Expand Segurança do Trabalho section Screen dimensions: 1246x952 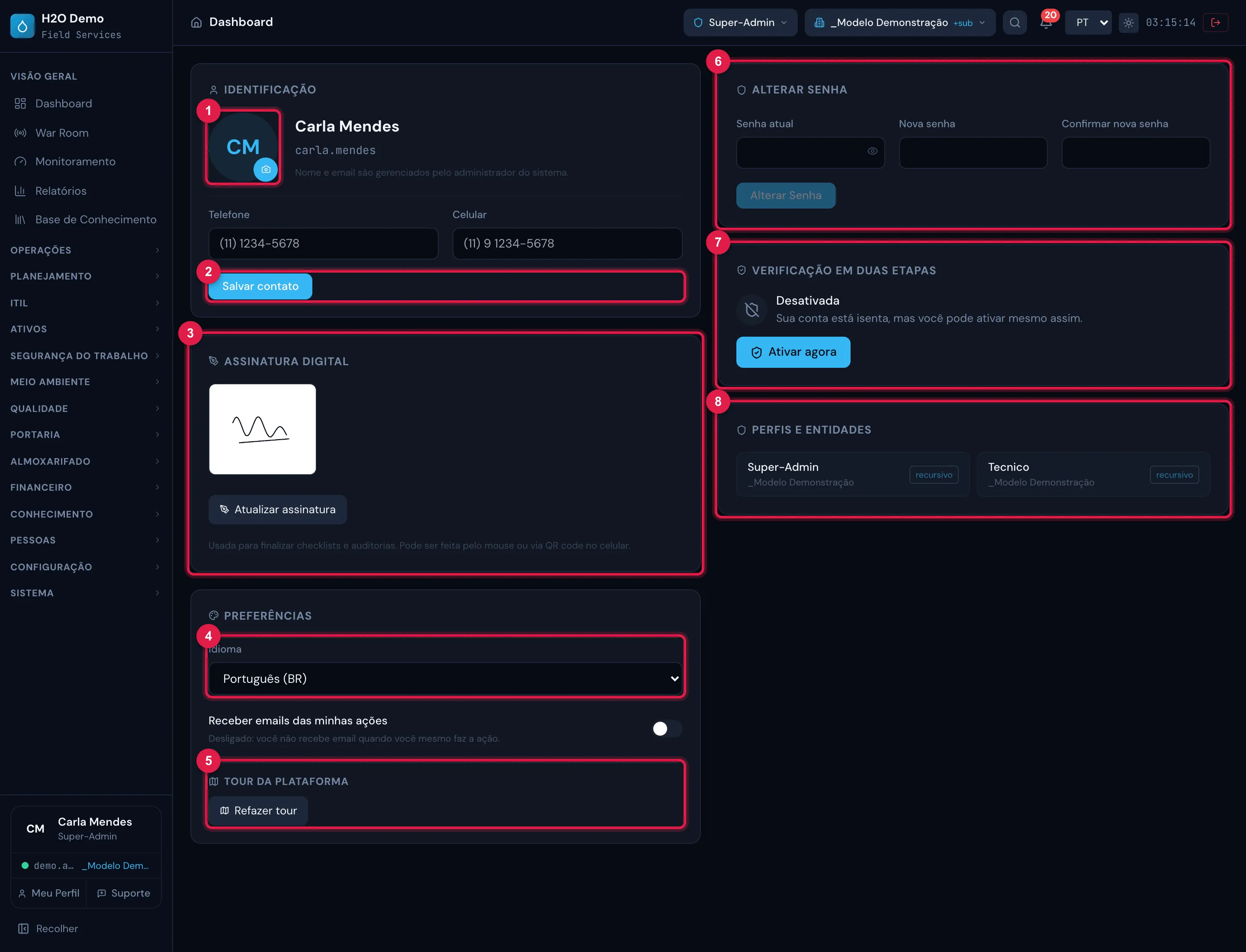coord(85,356)
